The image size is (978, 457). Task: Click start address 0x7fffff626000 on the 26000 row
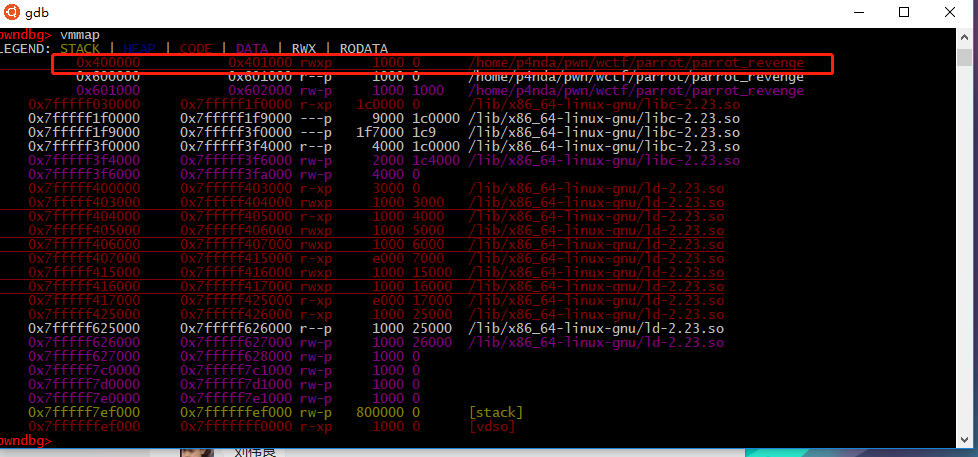point(84,342)
